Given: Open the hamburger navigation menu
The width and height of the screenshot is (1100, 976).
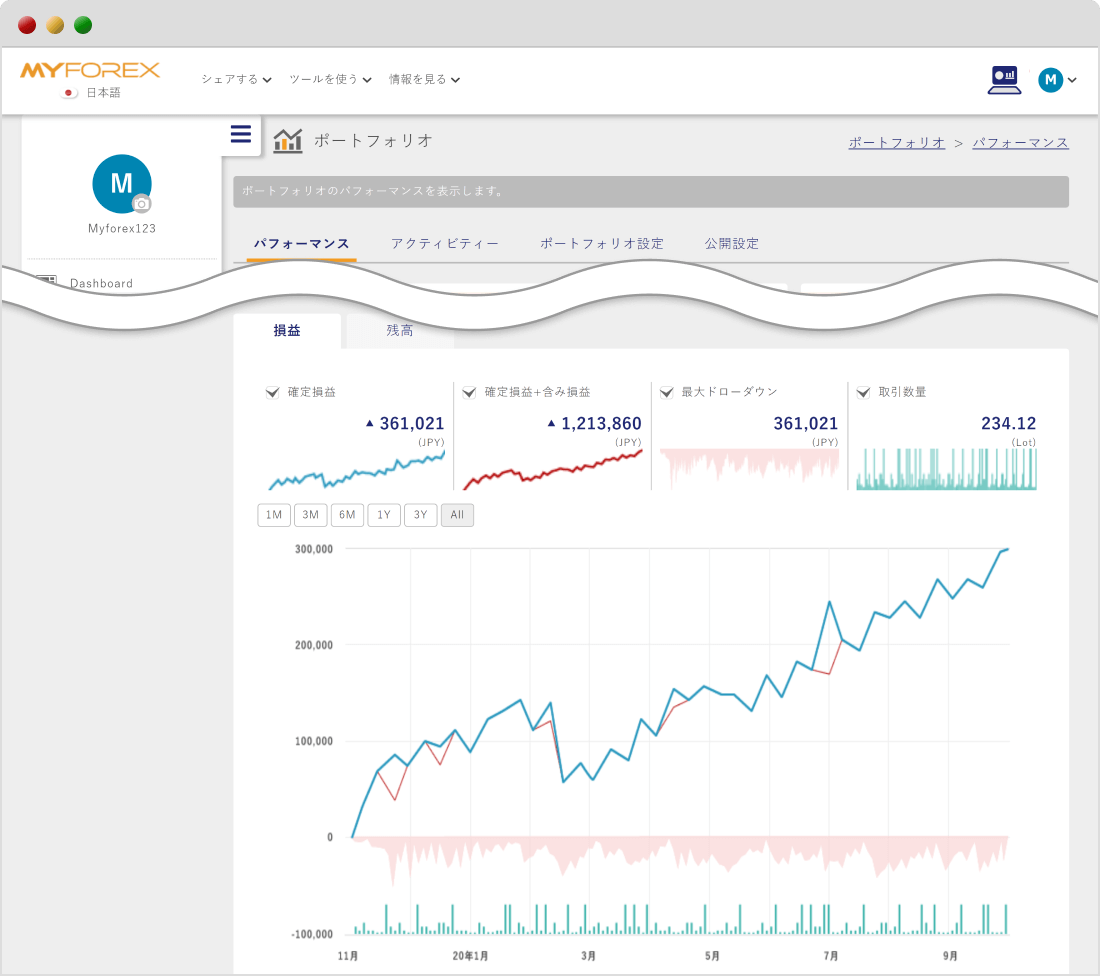Looking at the screenshot, I should click(x=240, y=134).
